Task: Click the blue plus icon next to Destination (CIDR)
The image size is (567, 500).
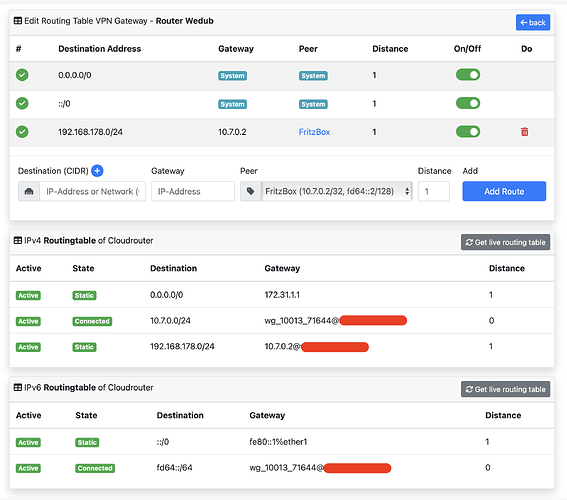Action: pyautogui.click(x=97, y=171)
